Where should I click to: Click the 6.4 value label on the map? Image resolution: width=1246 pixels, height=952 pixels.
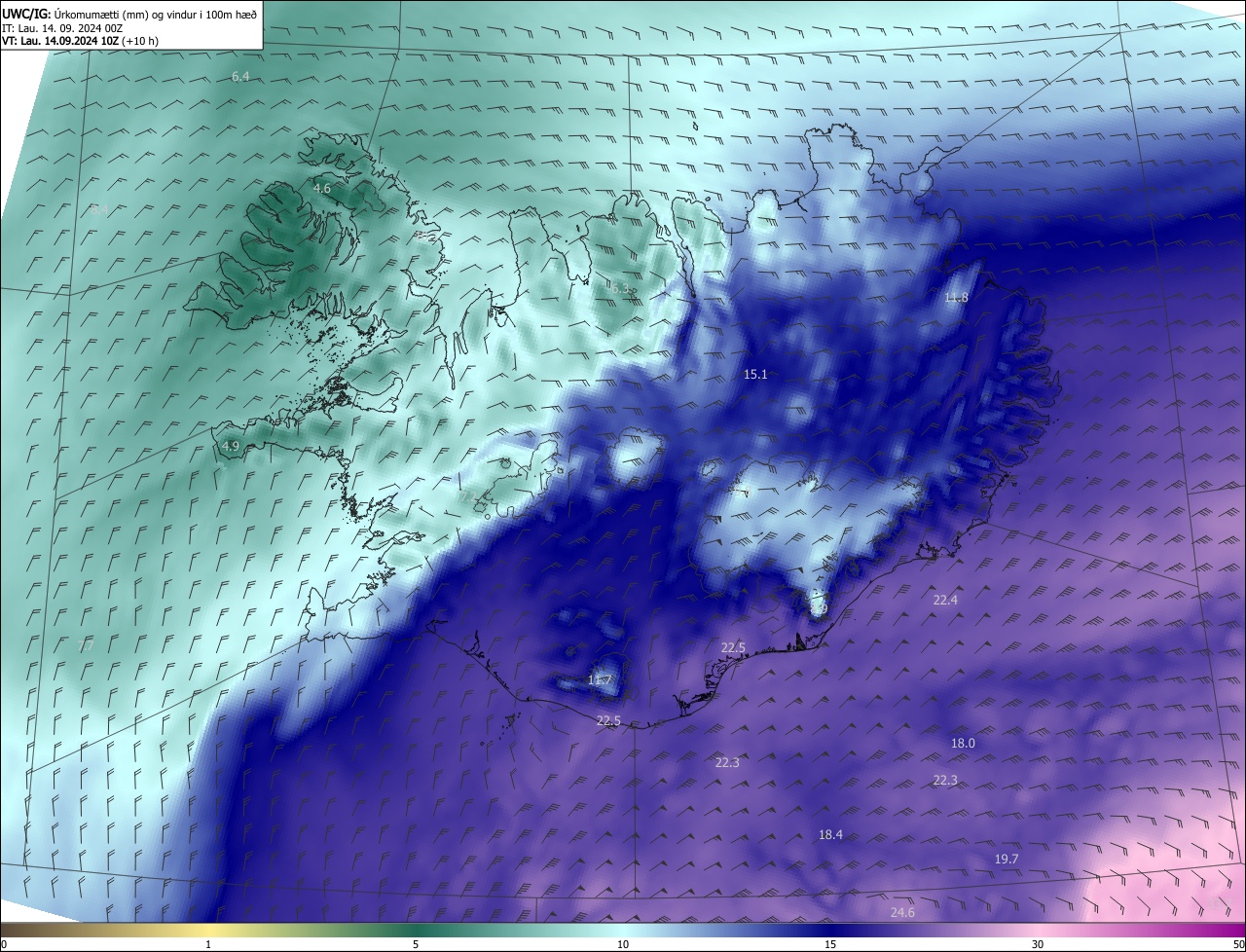240,76
